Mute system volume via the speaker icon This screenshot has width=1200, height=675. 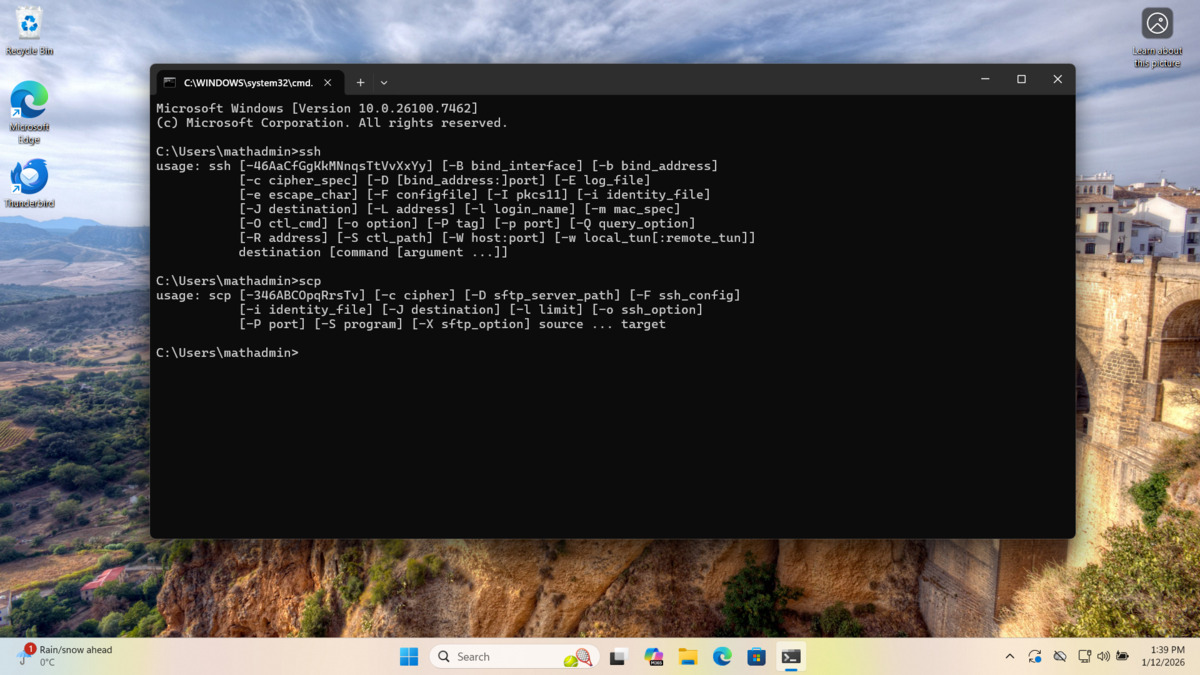(x=1104, y=657)
